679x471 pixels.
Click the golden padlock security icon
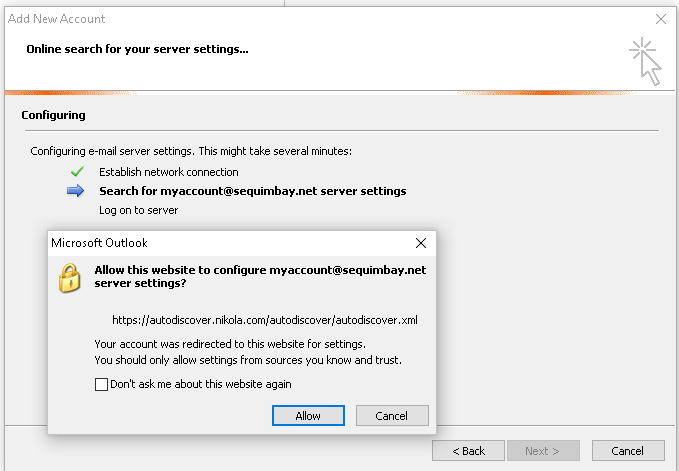(x=70, y=278)
